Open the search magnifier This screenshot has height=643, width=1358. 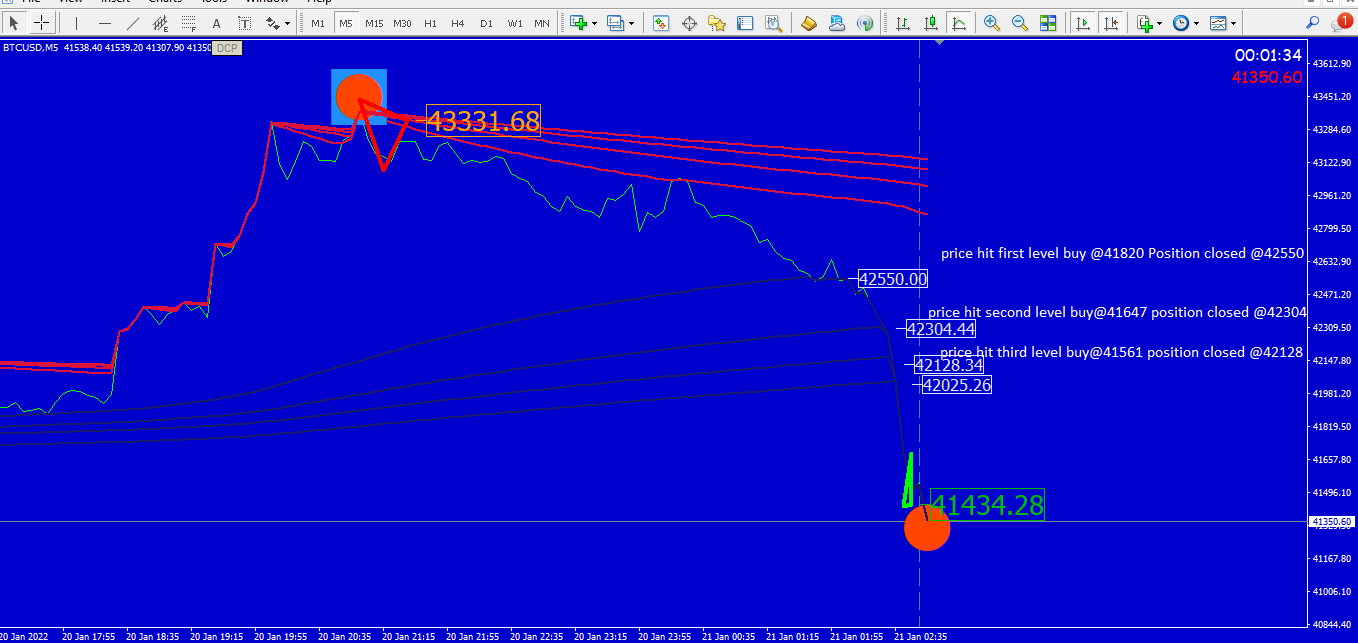point(1313,22)
